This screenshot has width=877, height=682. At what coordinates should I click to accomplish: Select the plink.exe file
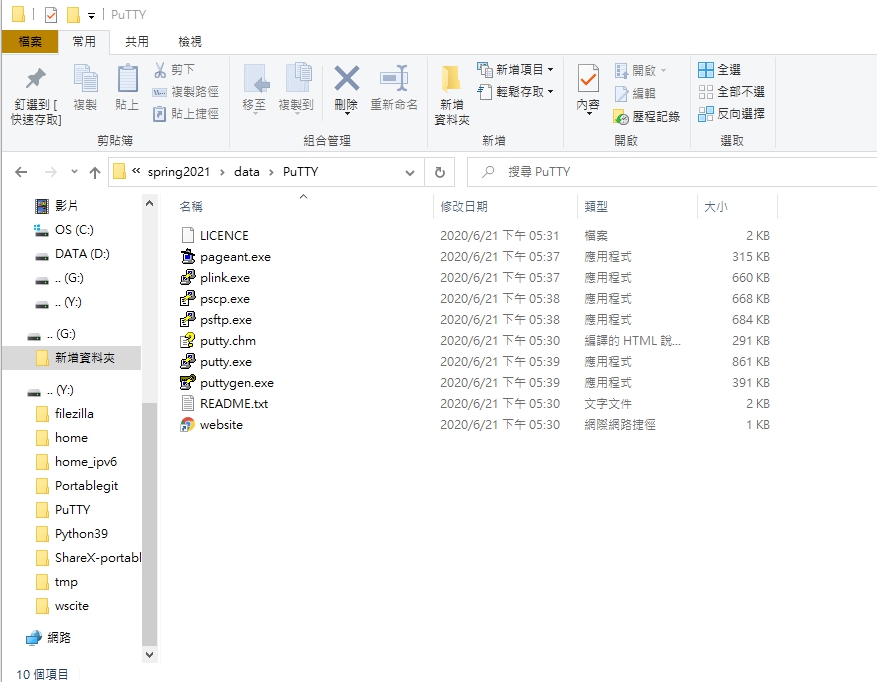(225, 278)
